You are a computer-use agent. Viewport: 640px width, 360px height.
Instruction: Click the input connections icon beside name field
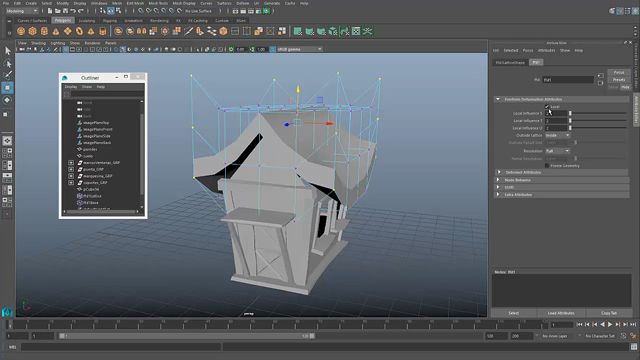coord(600,76)
